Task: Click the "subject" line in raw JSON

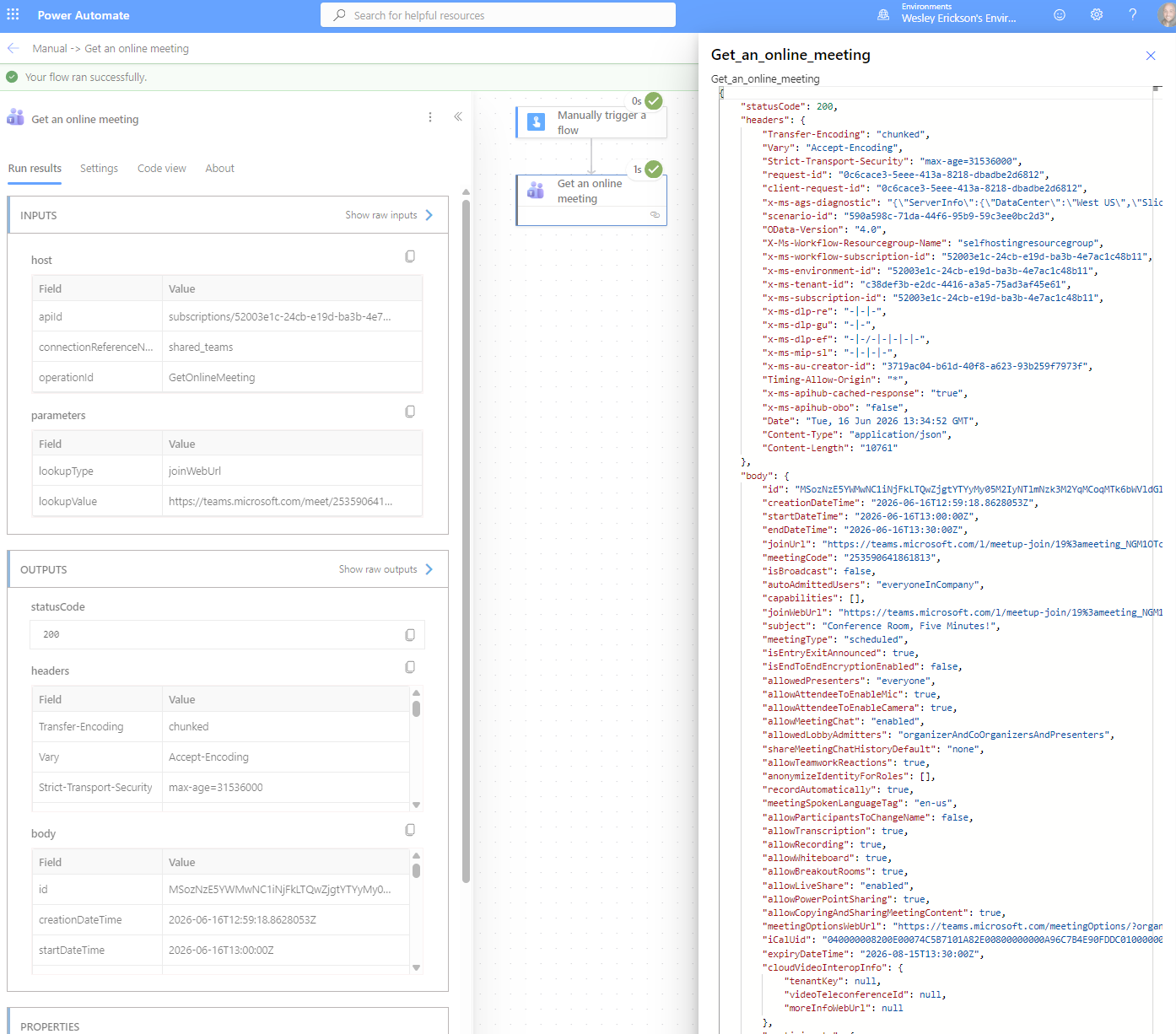Action: coord(882,626)
